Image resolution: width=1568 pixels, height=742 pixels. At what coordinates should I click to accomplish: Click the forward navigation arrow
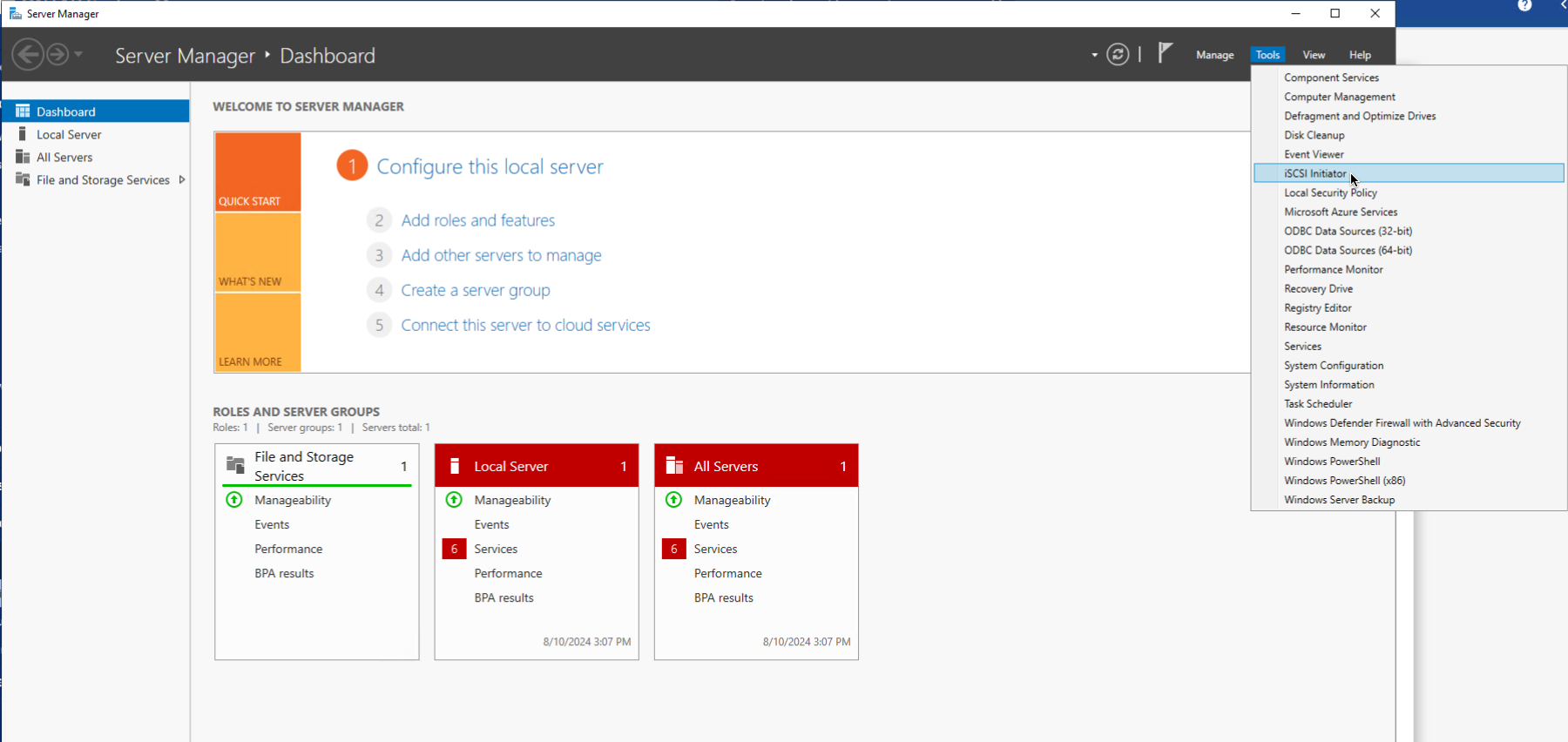57,55
